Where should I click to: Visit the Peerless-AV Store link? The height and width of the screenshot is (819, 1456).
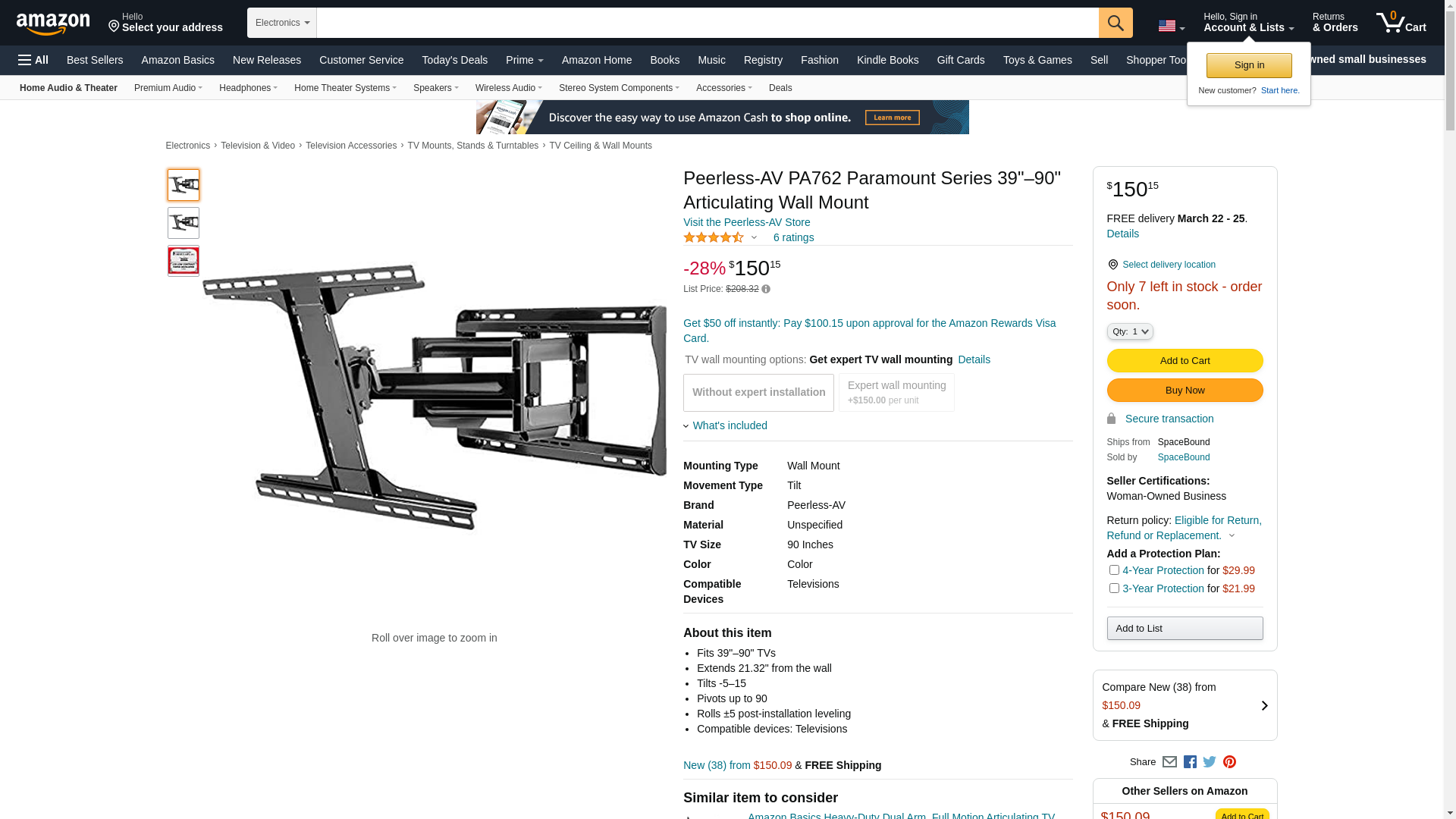tap(746, 222)
